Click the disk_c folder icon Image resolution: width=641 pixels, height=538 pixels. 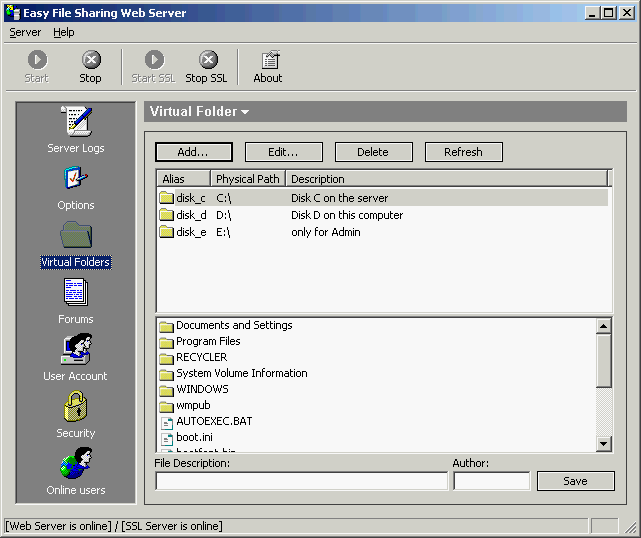pyautogui.click(x=166, y=198)
